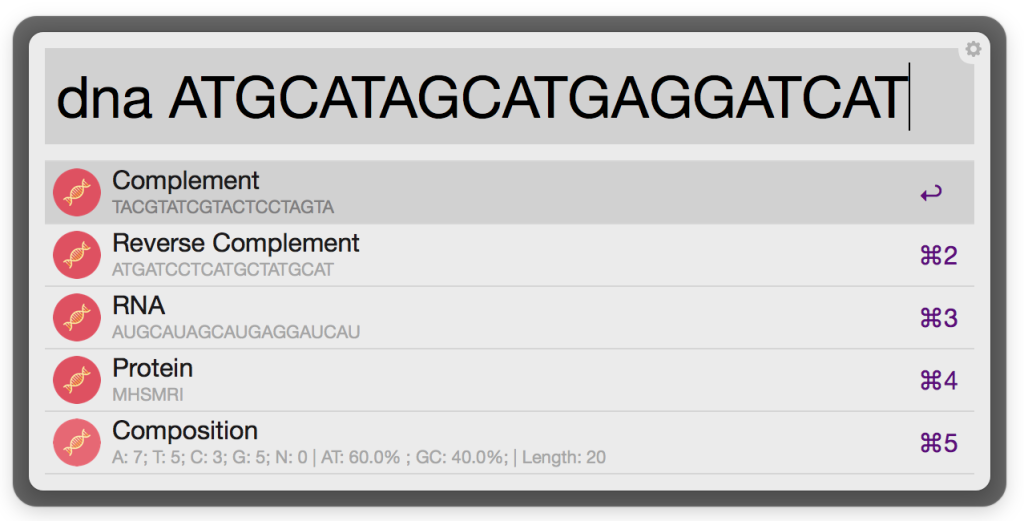
Task: Click the DNA icon beside RNA
Action: [x=77, y=318]
